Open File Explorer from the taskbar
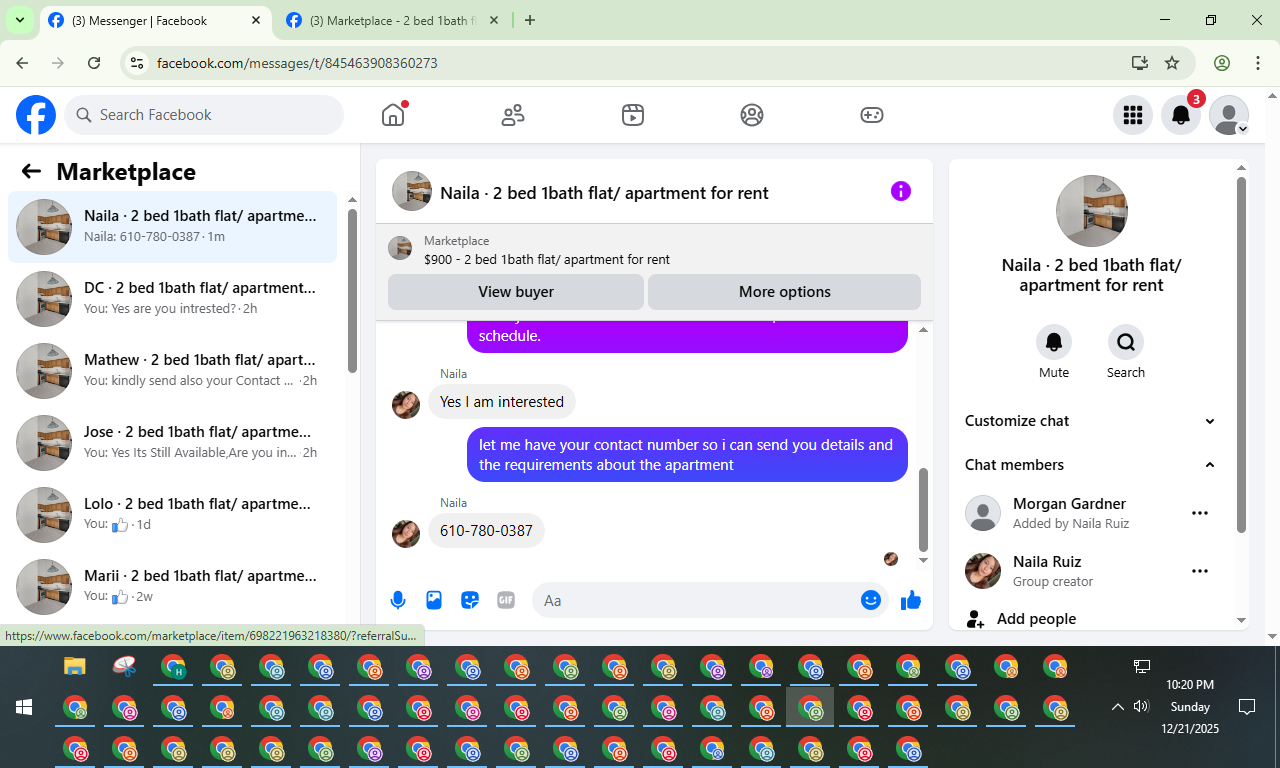The image size is (1280, 768). [x=75, y=666]
